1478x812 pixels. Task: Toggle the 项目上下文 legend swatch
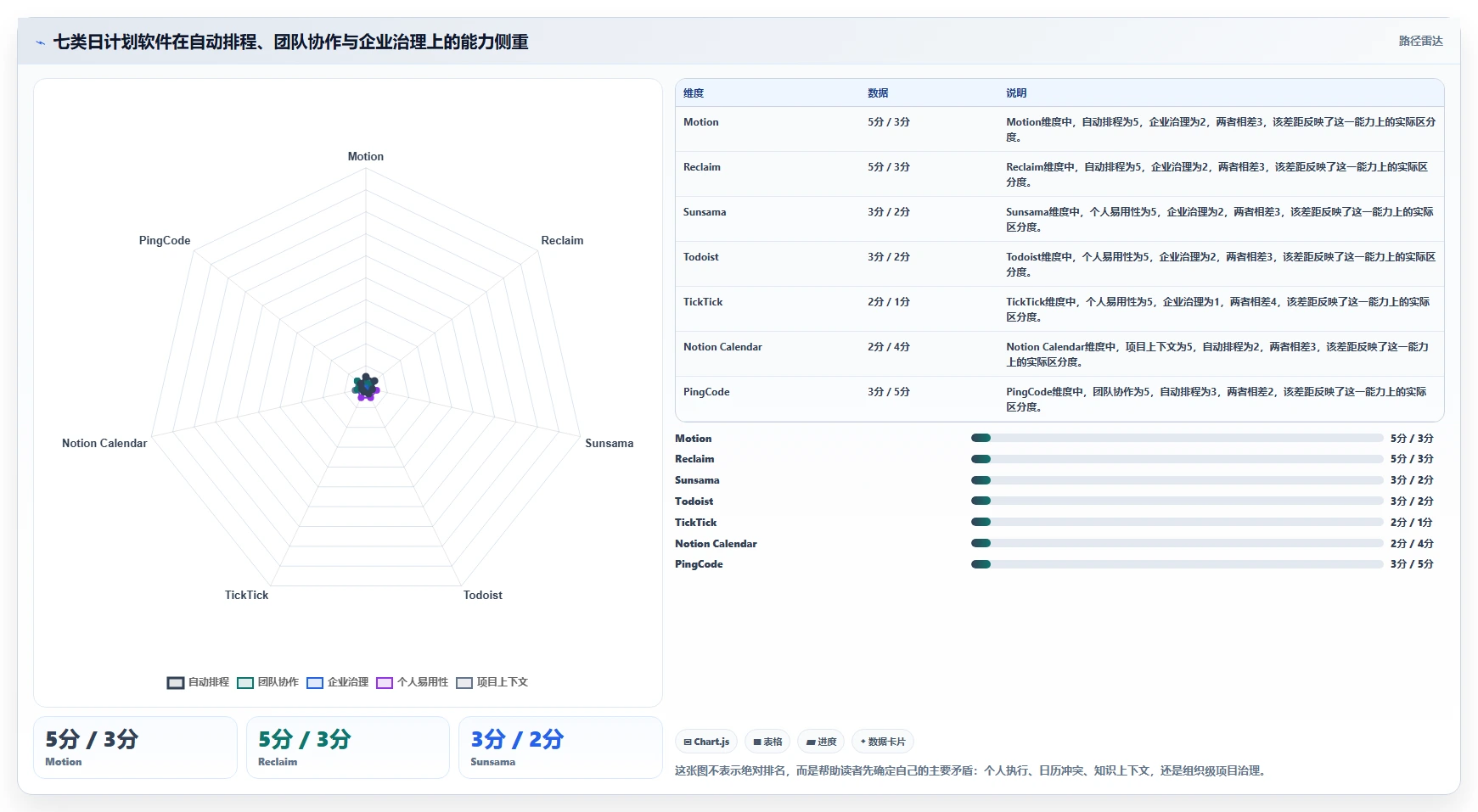click(x=464, y=683)
